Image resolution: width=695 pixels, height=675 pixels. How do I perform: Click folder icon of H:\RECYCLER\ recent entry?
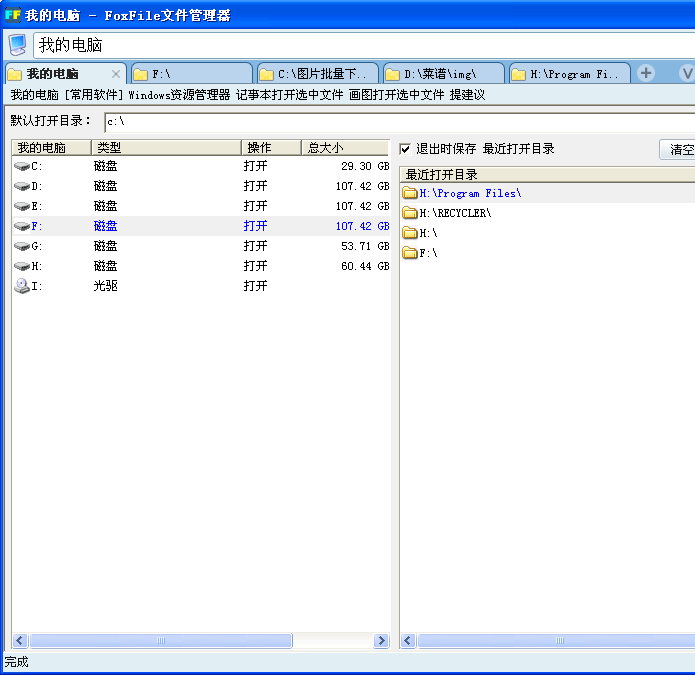click(410, 213)
